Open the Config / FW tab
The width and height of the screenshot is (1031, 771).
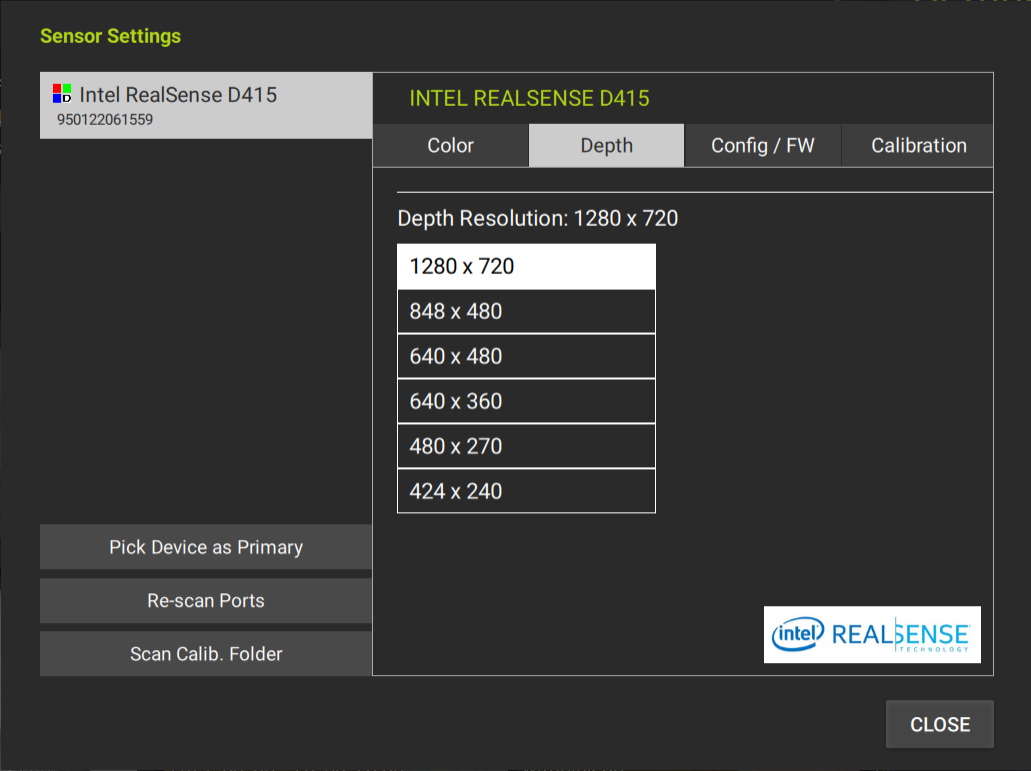tap(763, 145)
